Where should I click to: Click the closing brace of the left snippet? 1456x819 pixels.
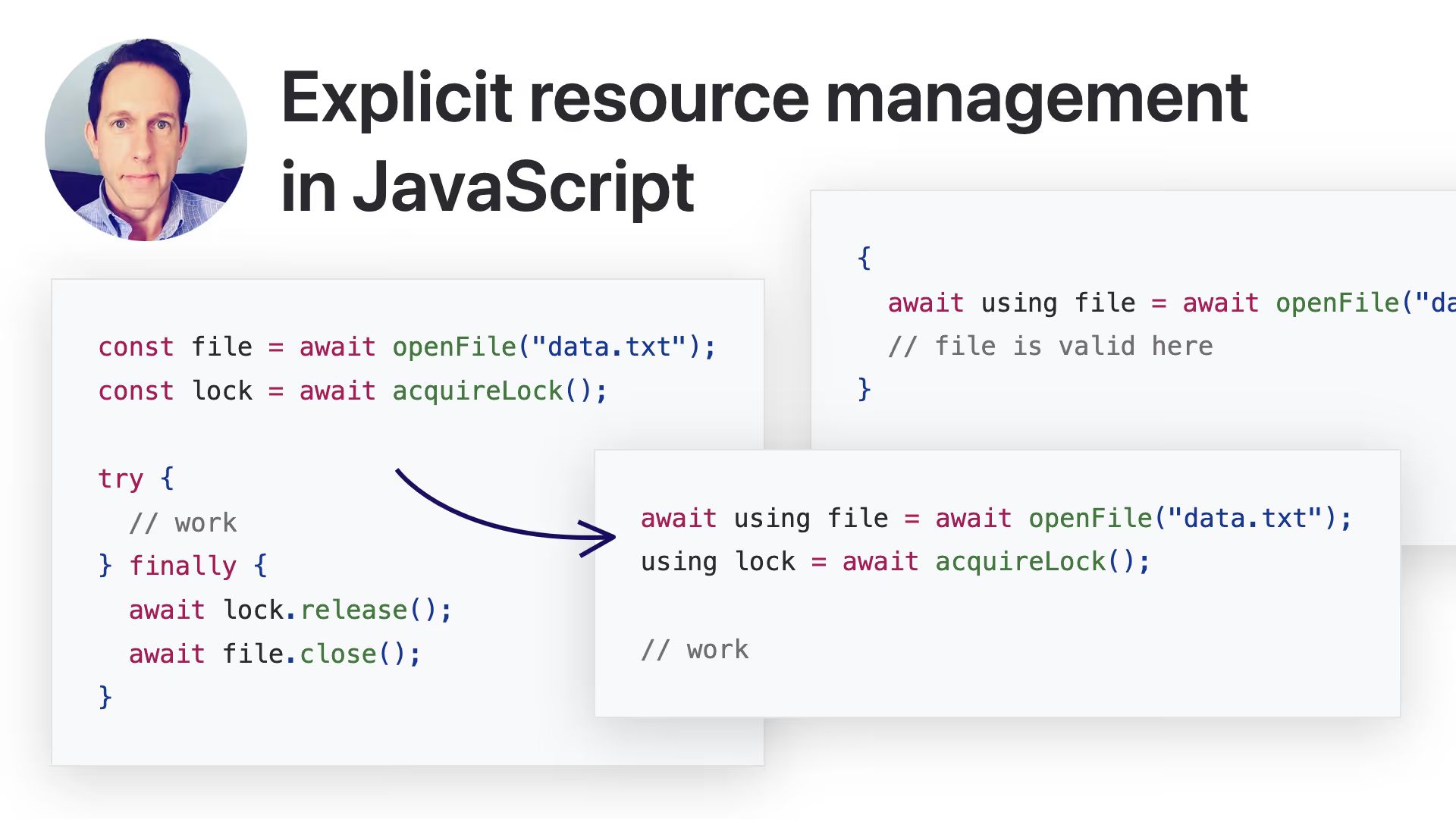click(x=104, y=696)
